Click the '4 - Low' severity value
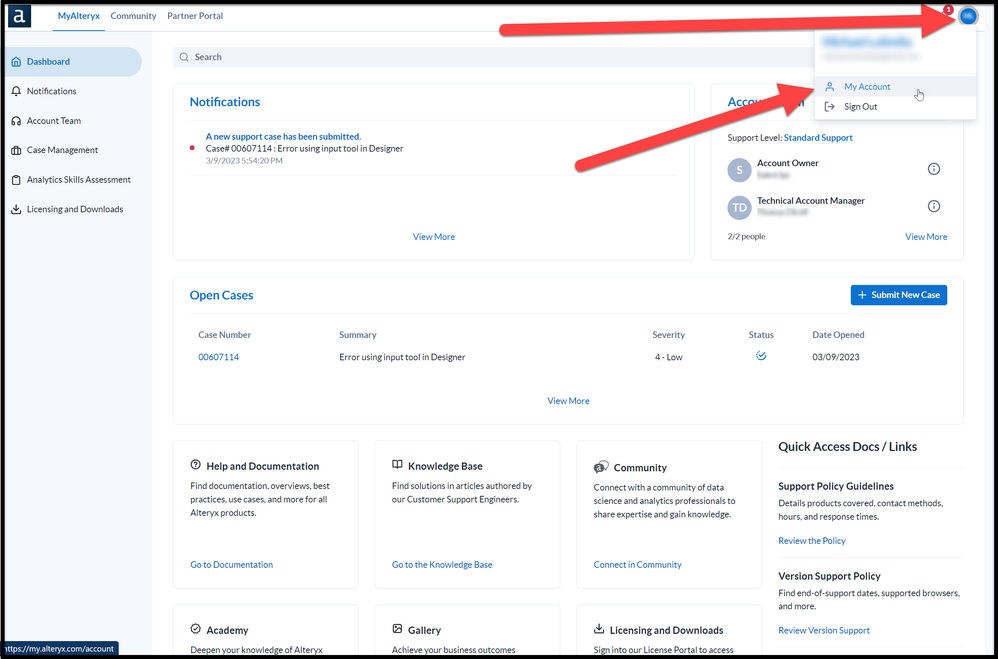998x659 pixels. tap(668, 357)
